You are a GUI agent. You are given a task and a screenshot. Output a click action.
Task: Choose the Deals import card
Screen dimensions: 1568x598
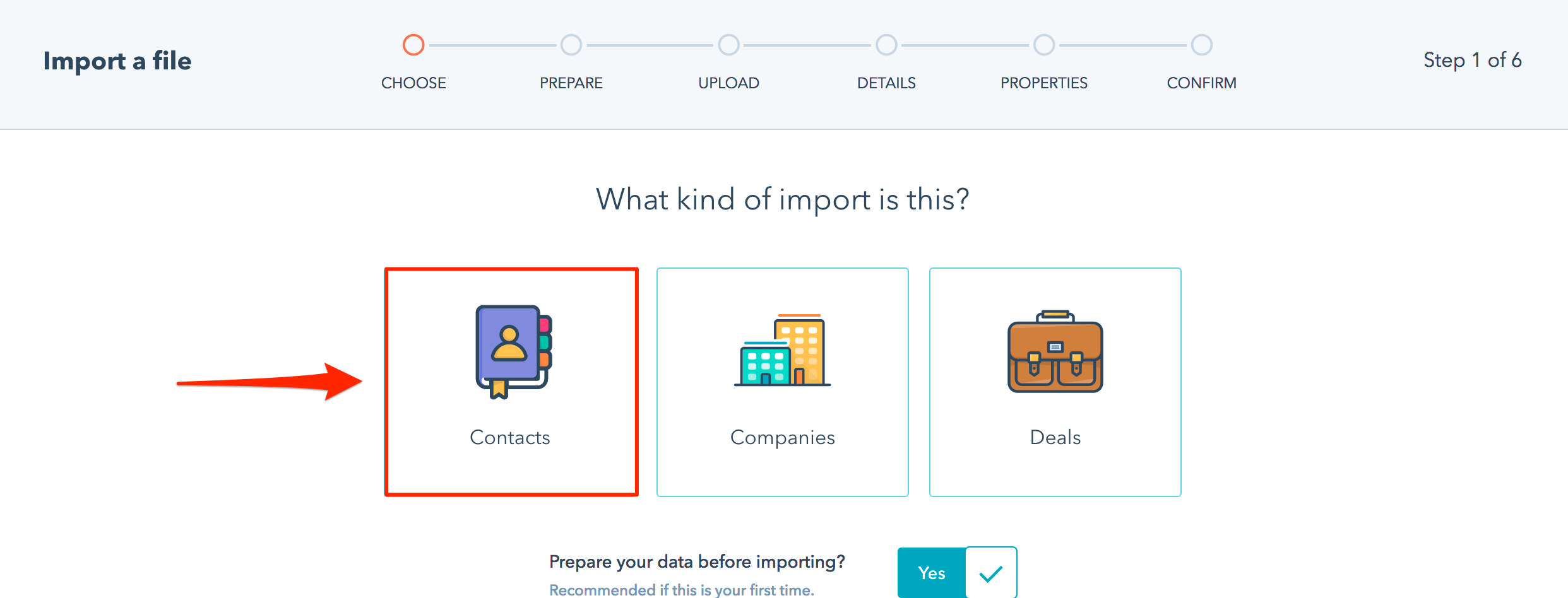(x=1055, y=382)
